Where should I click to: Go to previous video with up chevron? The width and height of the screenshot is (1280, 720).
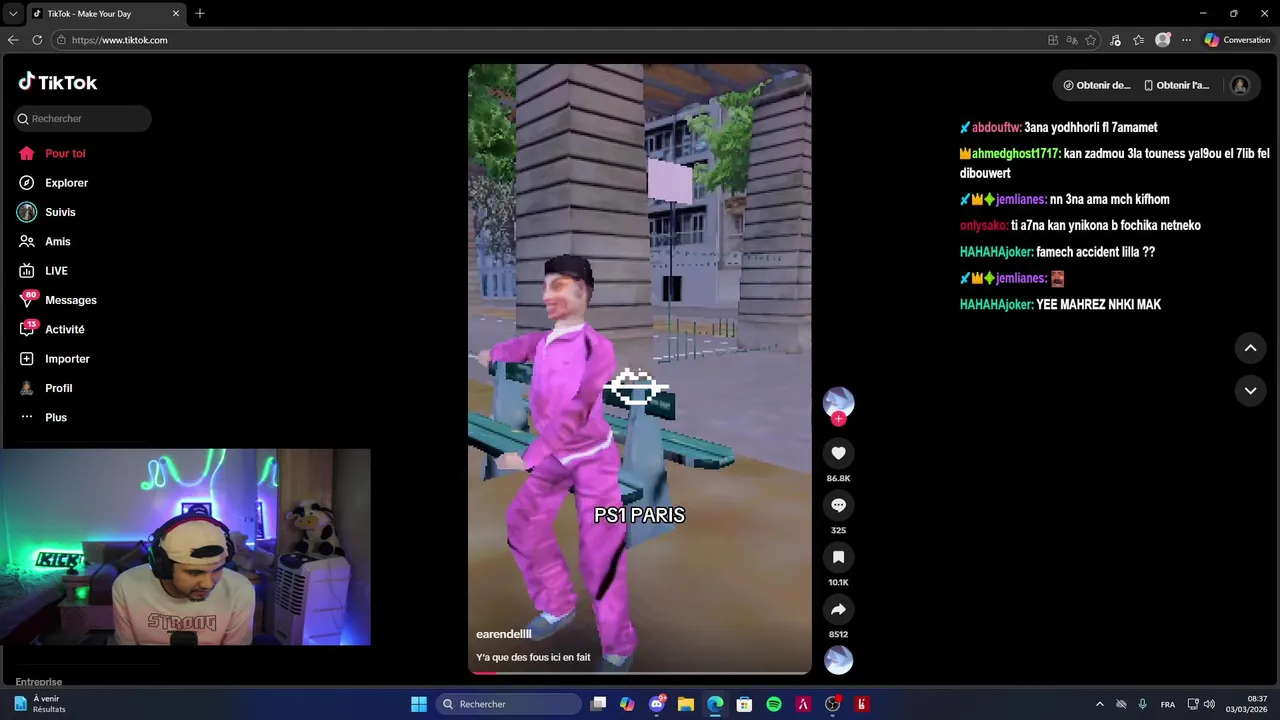tap(1250, 348)
